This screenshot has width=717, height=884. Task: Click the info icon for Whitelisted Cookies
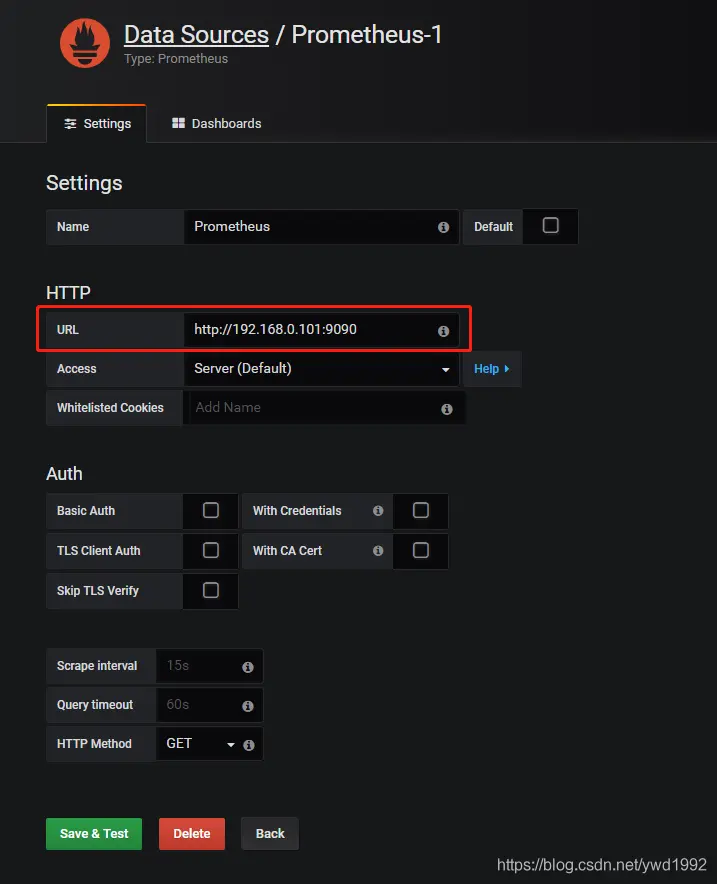pyautogui.click(x=446, y=409)
